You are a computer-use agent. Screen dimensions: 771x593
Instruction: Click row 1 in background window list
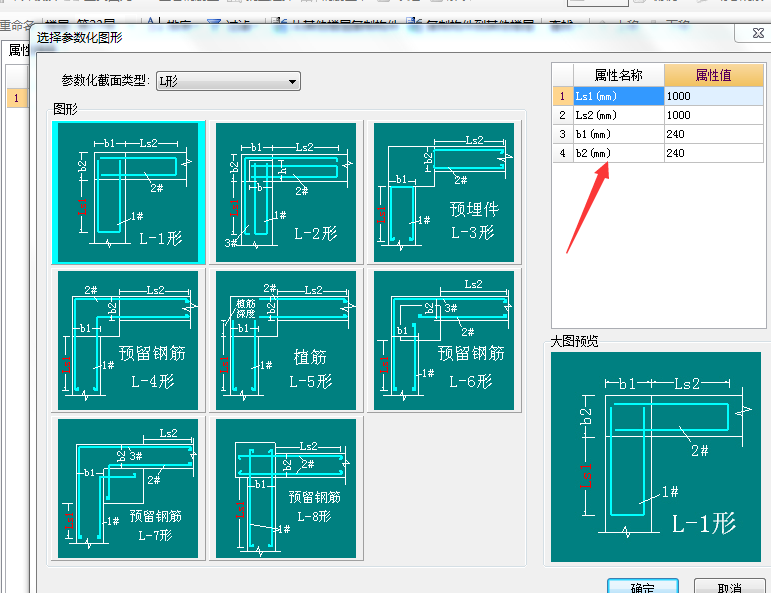[x=17, y=98]
